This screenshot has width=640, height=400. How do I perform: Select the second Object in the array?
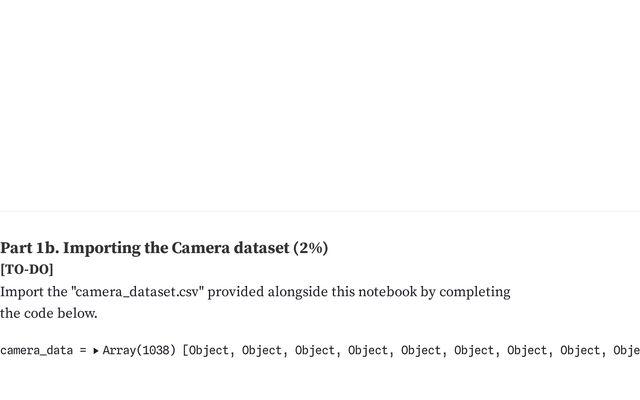point(262,351)
